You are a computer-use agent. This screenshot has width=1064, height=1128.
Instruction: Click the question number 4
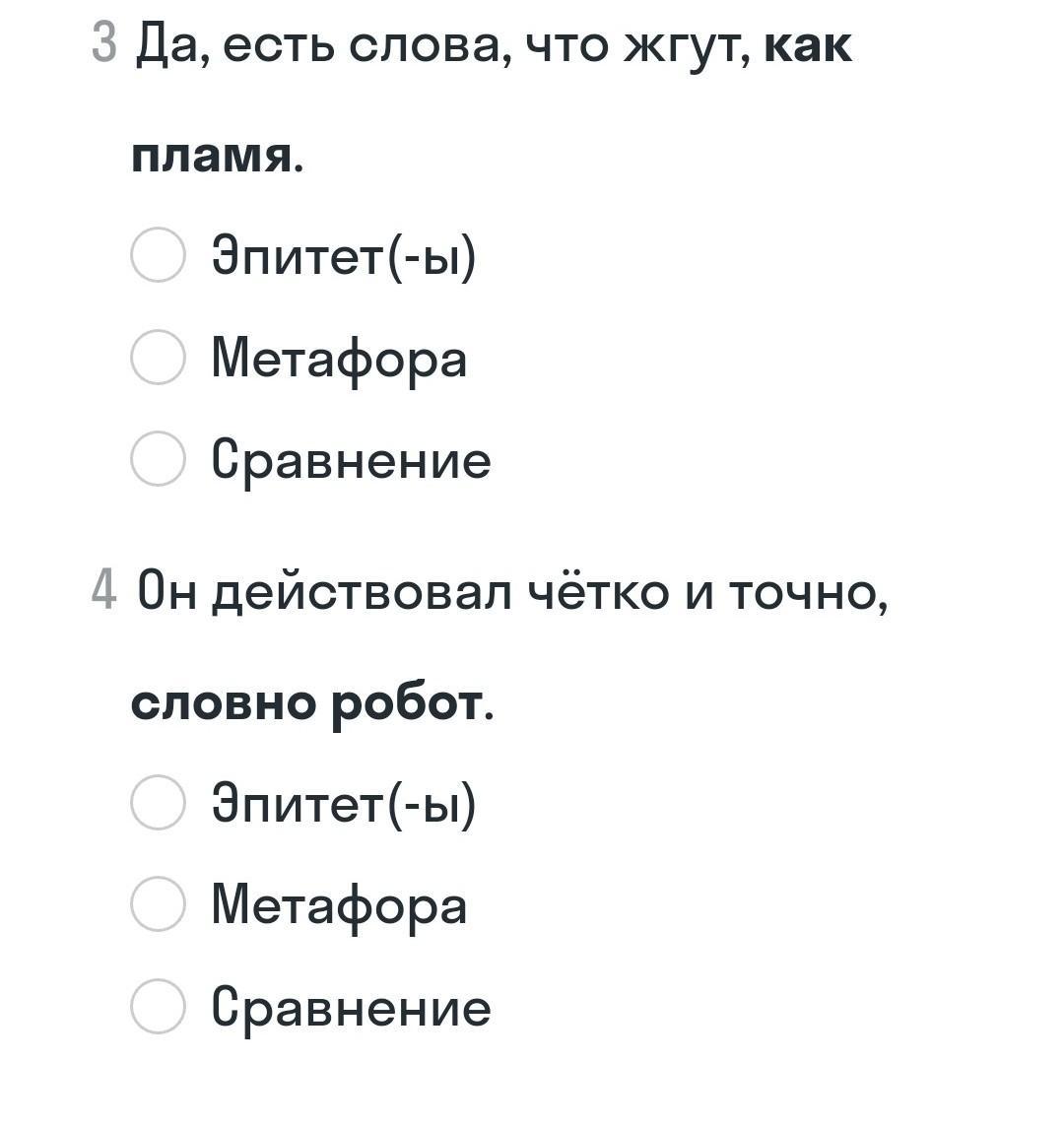104,592
